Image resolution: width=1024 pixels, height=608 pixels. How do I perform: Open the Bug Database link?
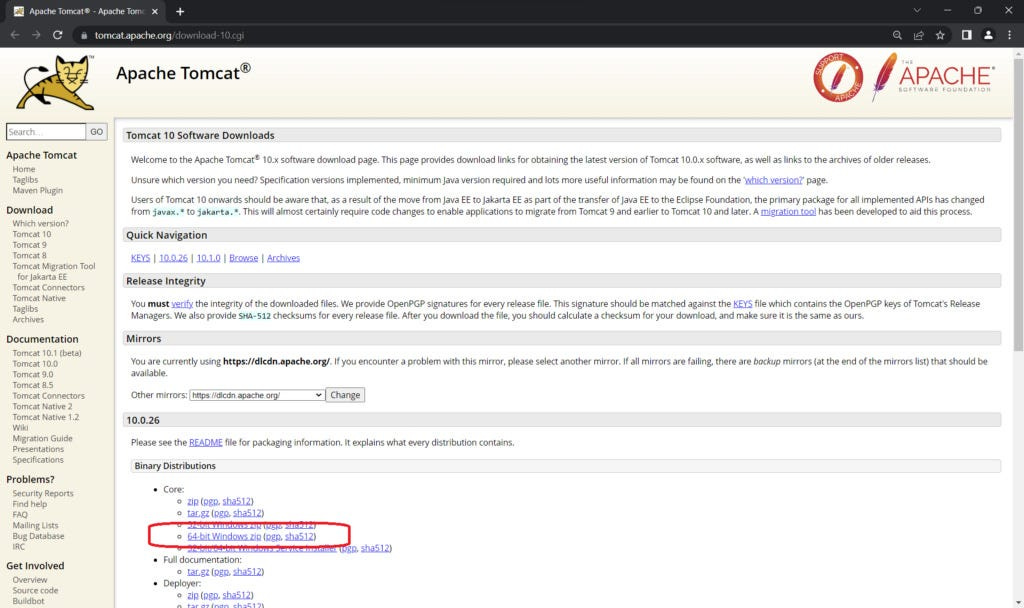[38, 536]
